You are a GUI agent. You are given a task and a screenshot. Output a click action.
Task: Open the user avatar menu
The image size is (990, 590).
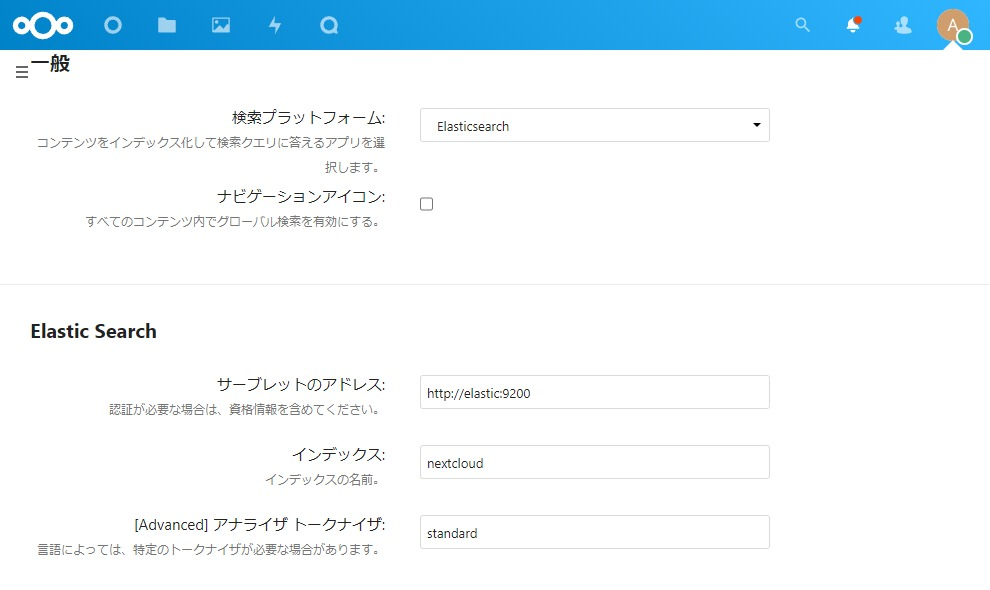pos(953,25)
